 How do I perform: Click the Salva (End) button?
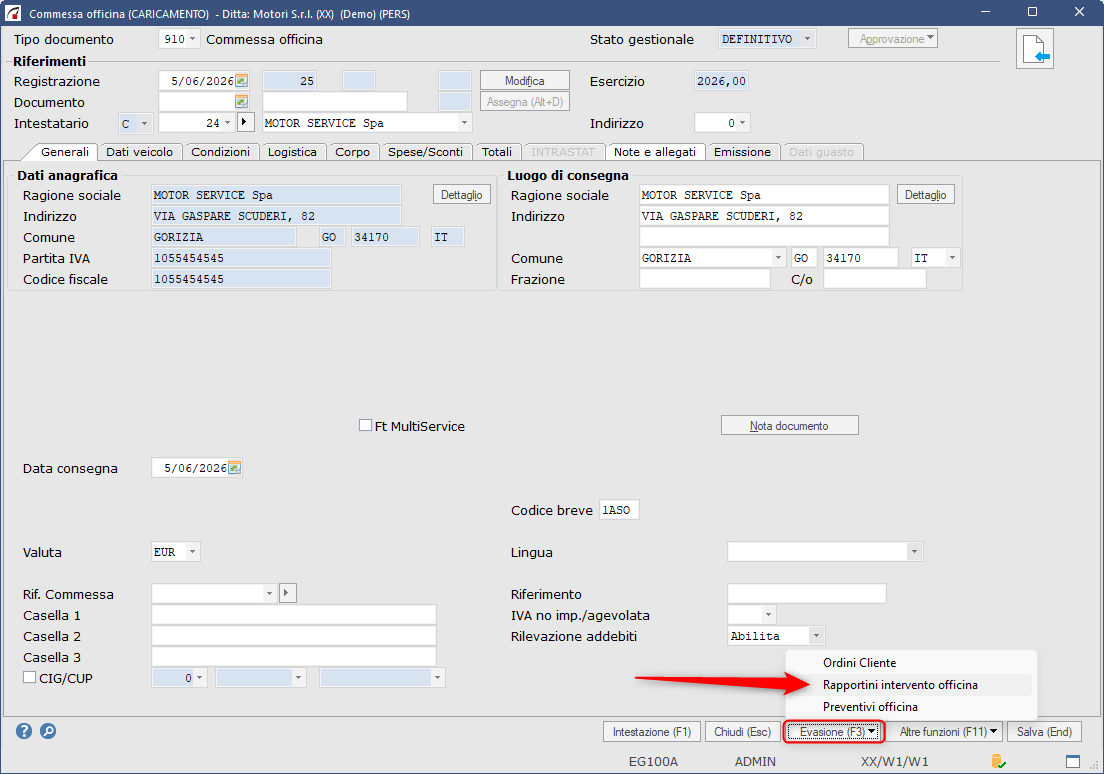1044,732
